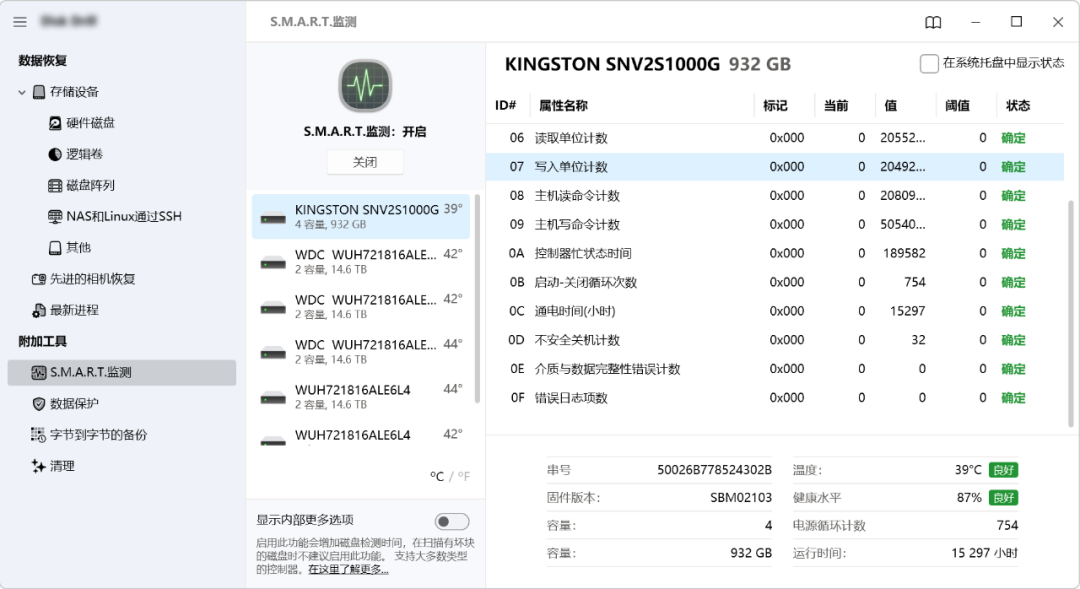The width and height of the screenshot is (1080, 589).
Task: Click the 阈值 column header
Action: pos(957,105)
